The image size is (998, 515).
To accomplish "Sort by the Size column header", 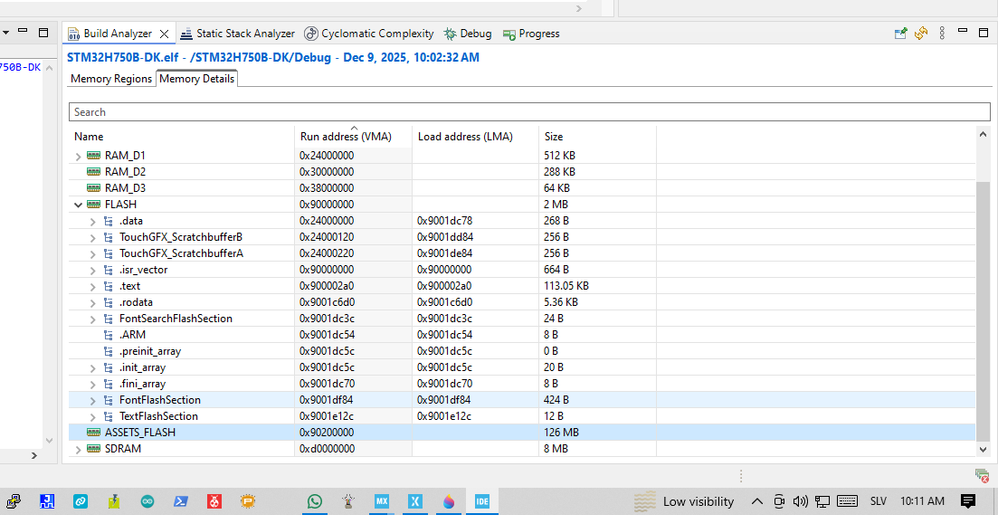I will point(598,136).
